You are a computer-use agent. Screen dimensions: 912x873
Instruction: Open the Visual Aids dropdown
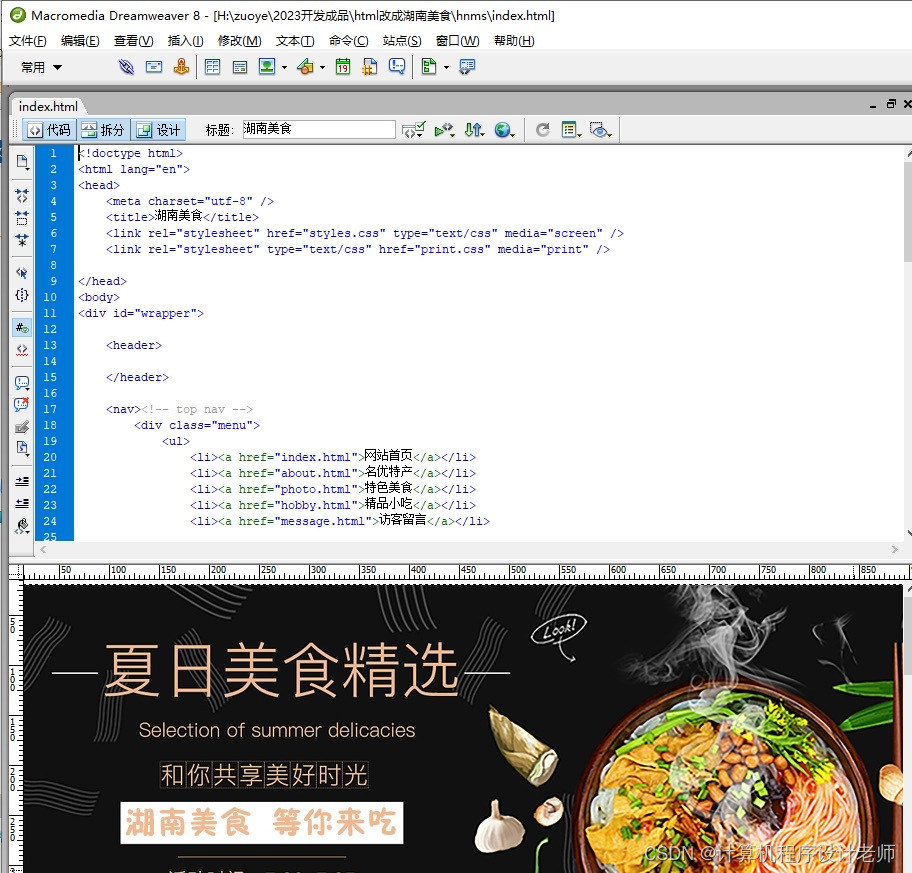tap(600, 130)
